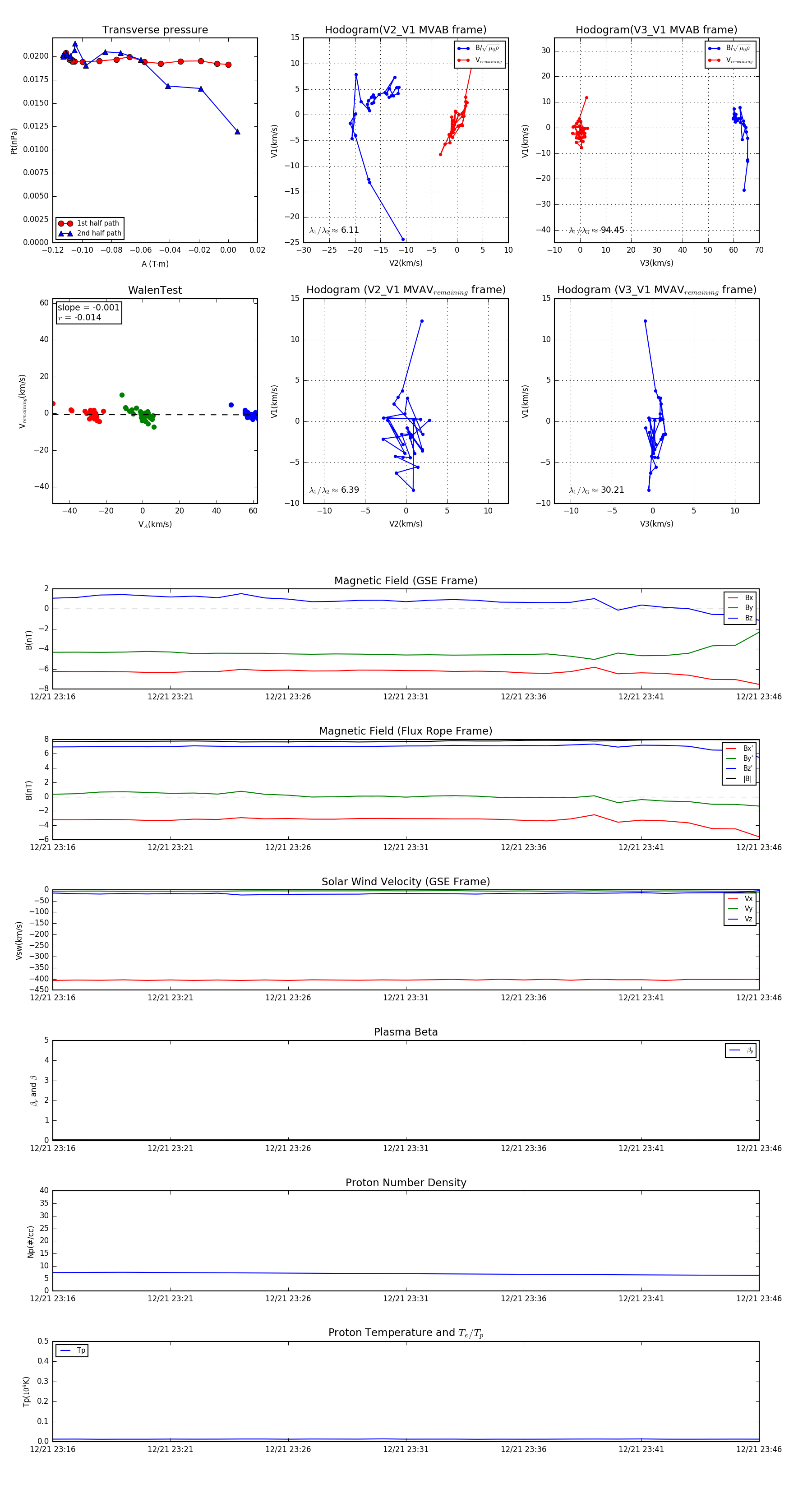Click the 'slope = -0.001' annotation
Viewport: 812px width, 1489px height.
(88, 308)
